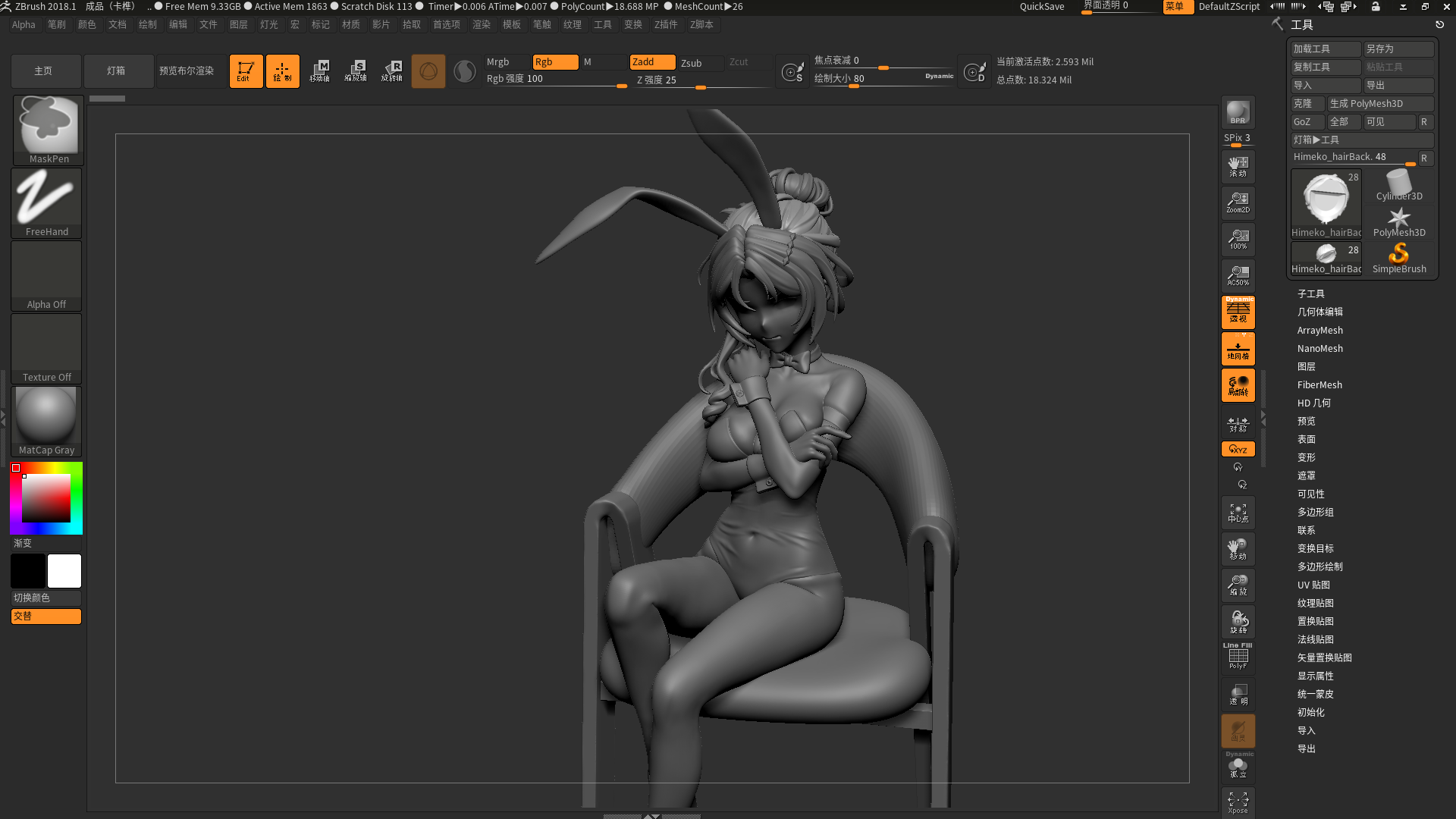
Task: Click the Xpose icon
Action: pyautogui.click(x=1238, y=802)
